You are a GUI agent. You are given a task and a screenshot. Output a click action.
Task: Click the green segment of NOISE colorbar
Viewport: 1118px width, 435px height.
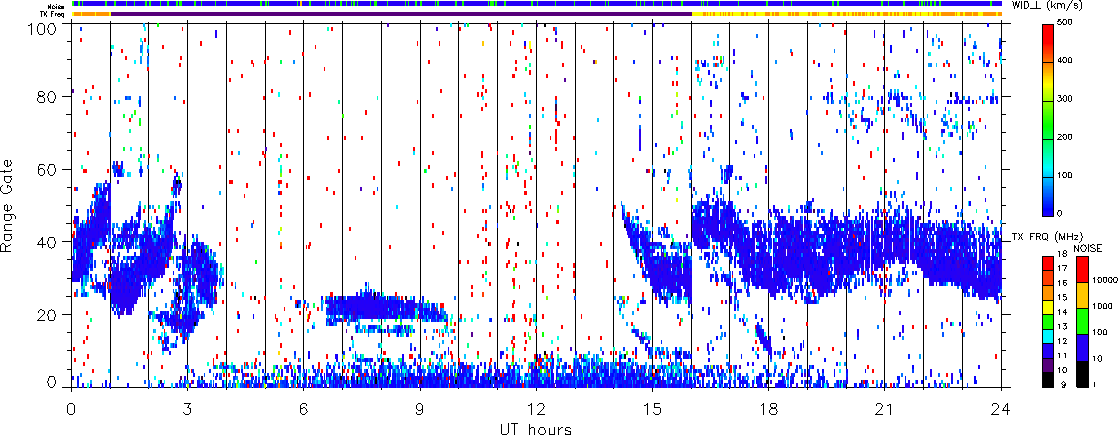[x=1082, y=321]
